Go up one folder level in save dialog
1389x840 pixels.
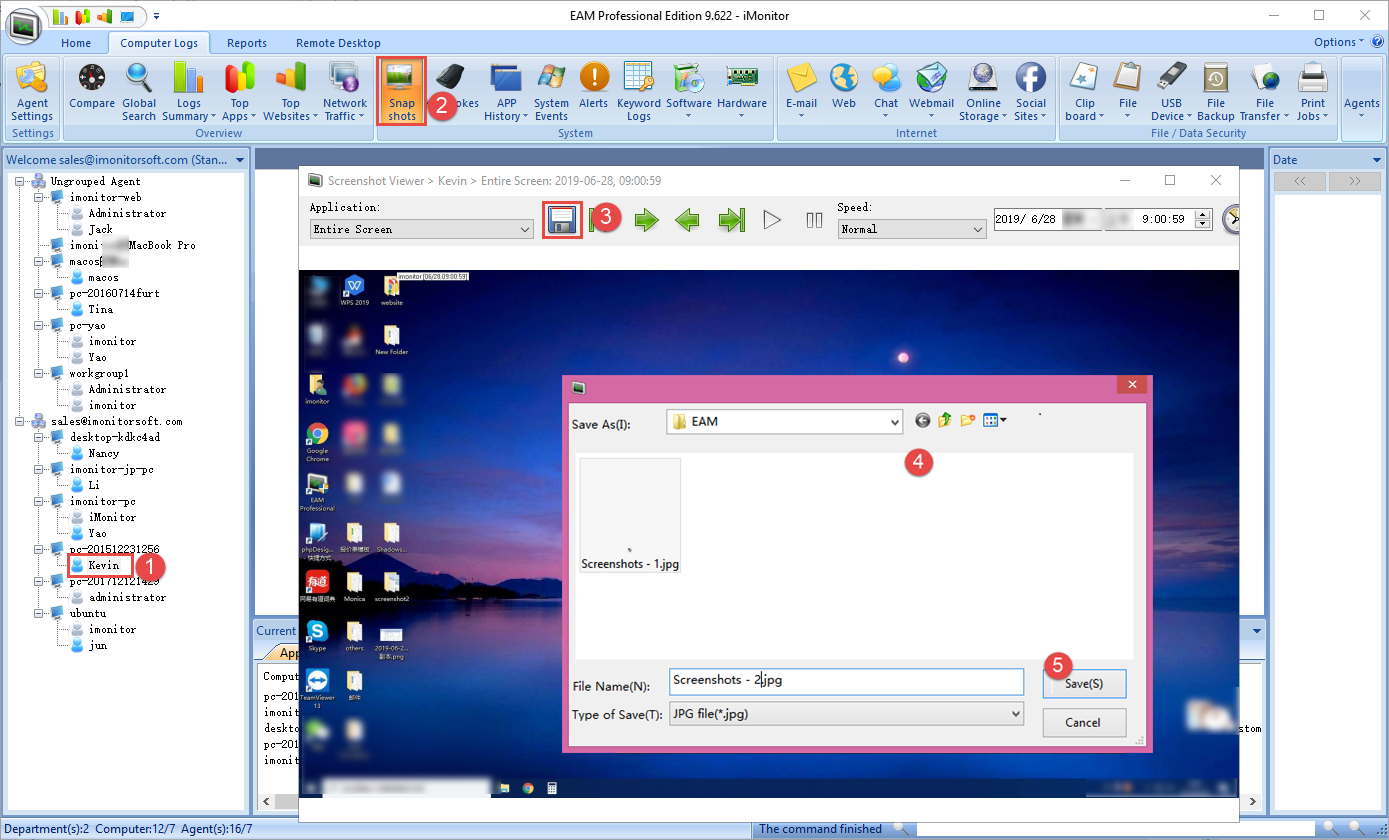point(944,421)
